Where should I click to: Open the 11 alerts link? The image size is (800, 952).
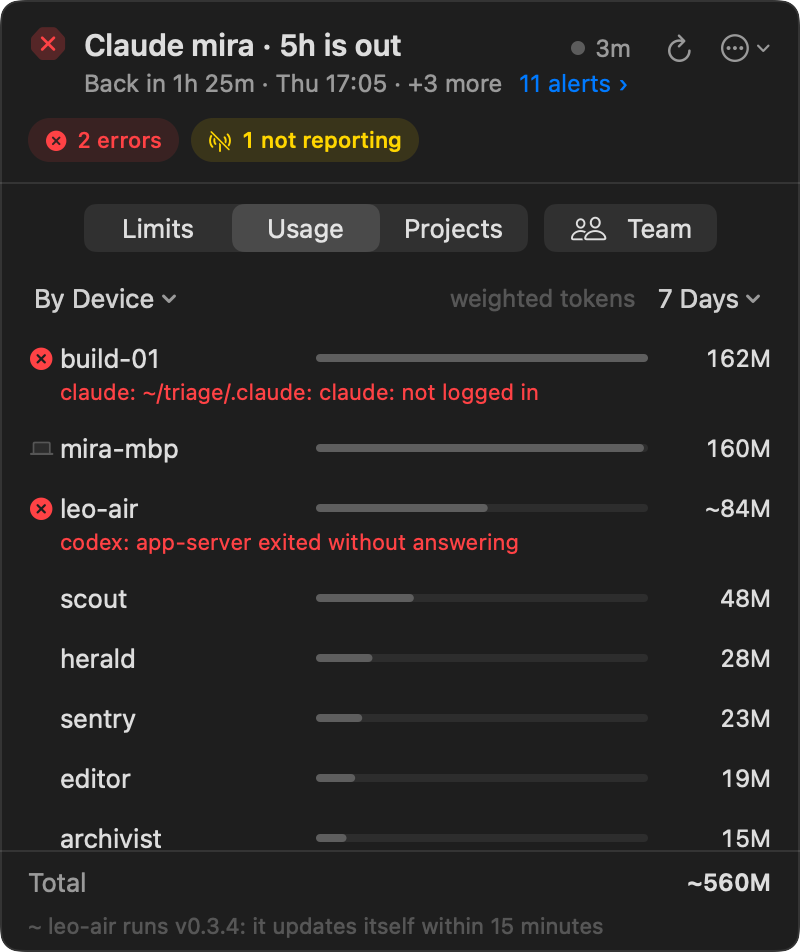point(573,84)
